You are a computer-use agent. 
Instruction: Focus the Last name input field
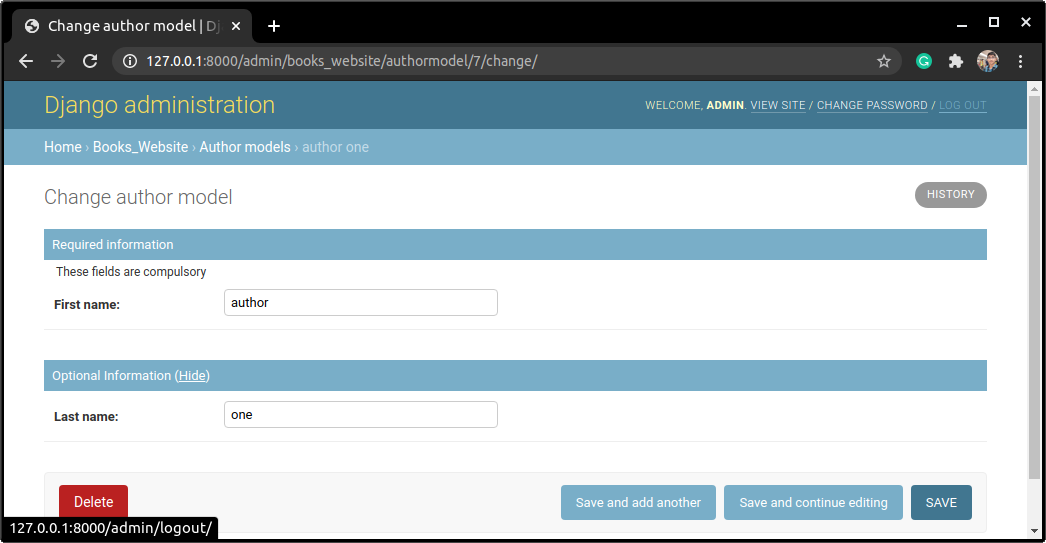point(361,414)
